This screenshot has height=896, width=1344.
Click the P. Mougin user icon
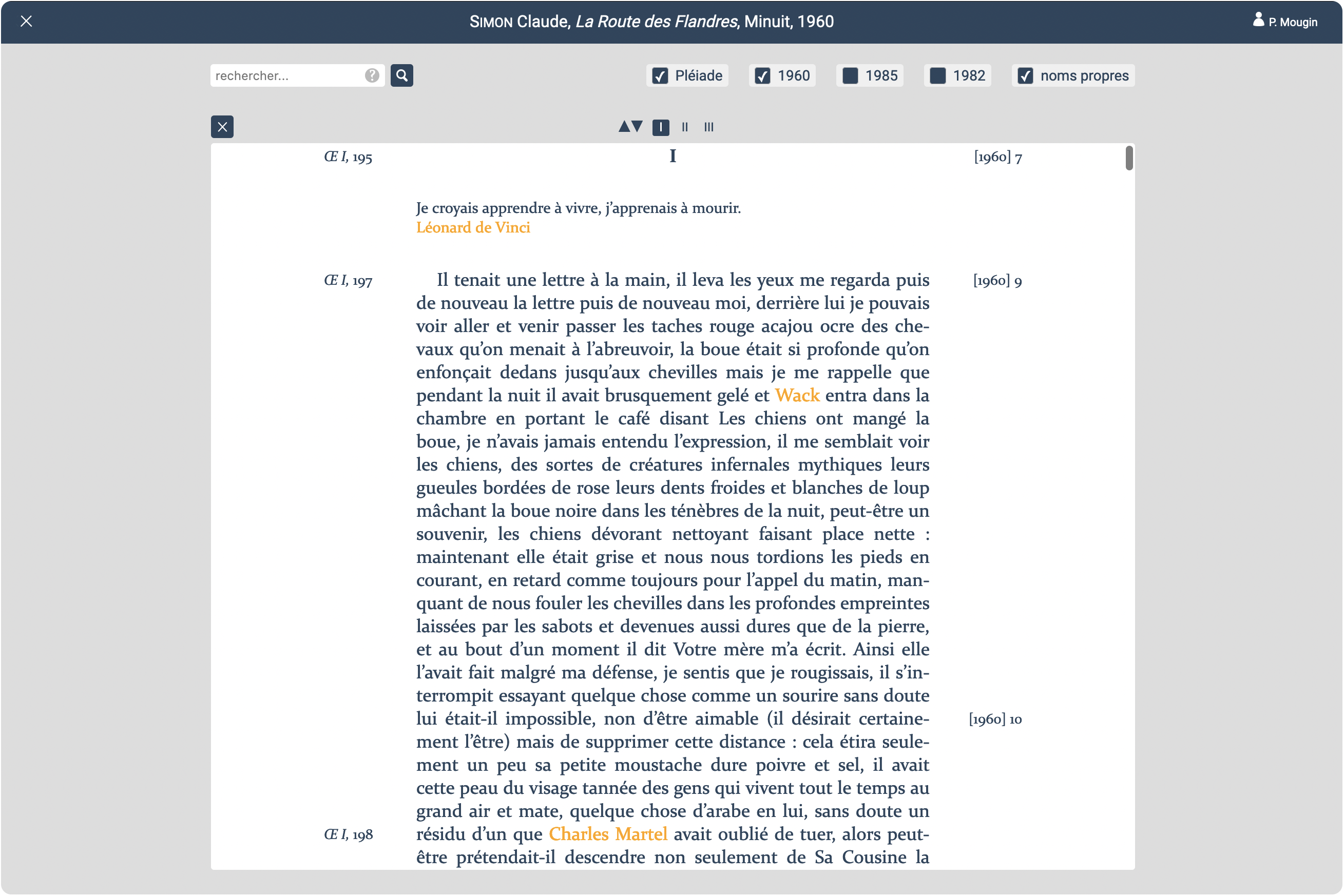(1258, 20)
